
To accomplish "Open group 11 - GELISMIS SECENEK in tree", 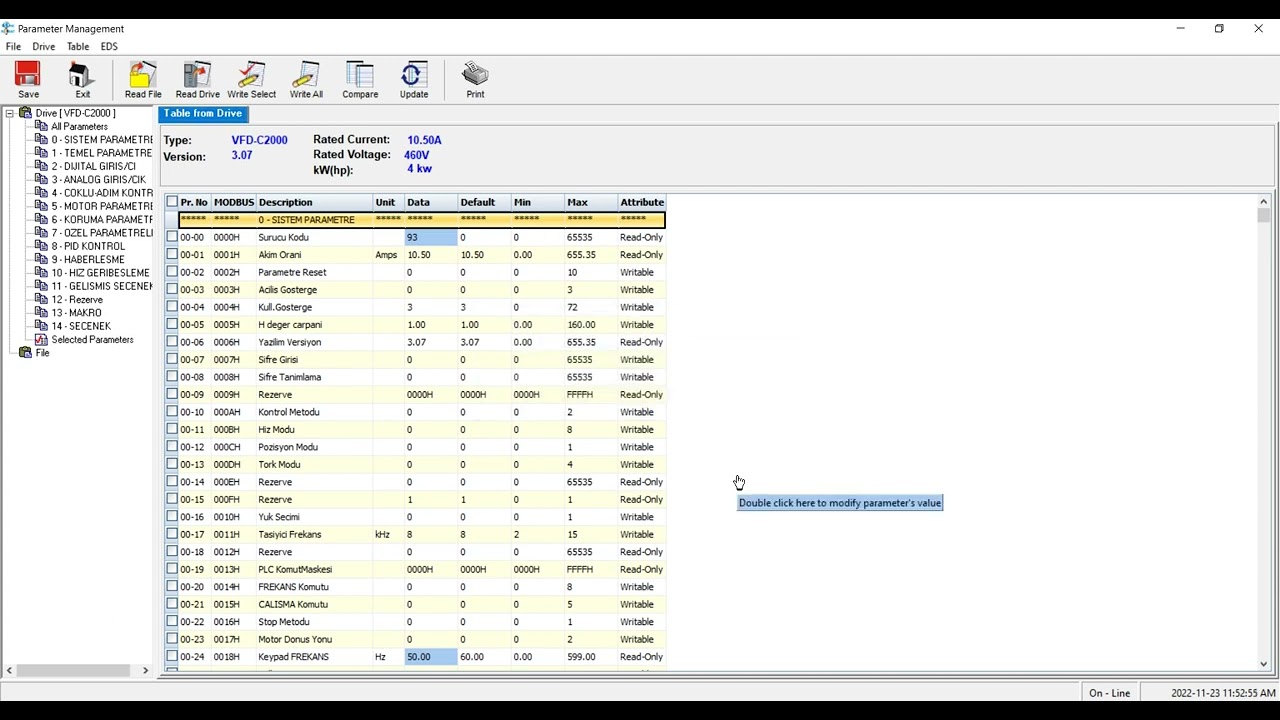I will [x=102, y=286].
